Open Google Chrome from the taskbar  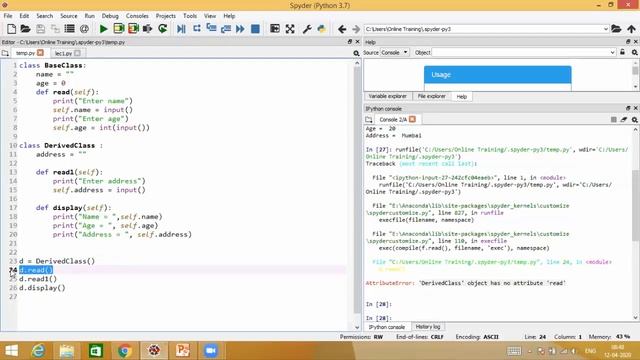click(x=124, y=351)
